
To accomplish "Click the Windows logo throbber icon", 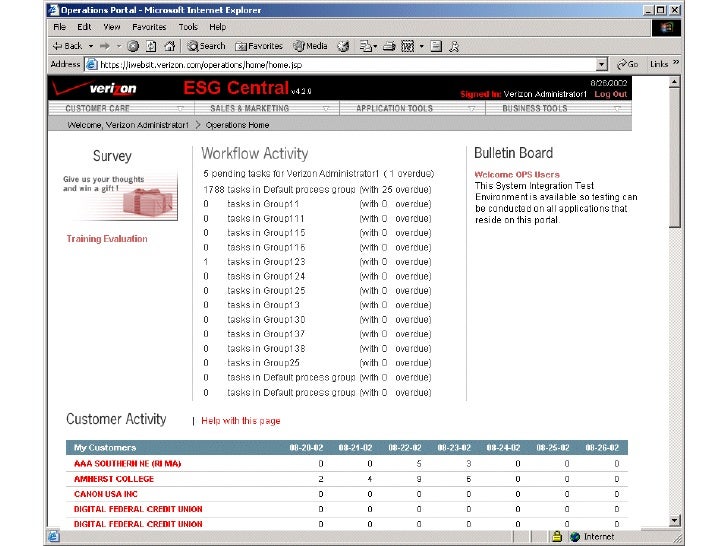I will pos(667,28).
